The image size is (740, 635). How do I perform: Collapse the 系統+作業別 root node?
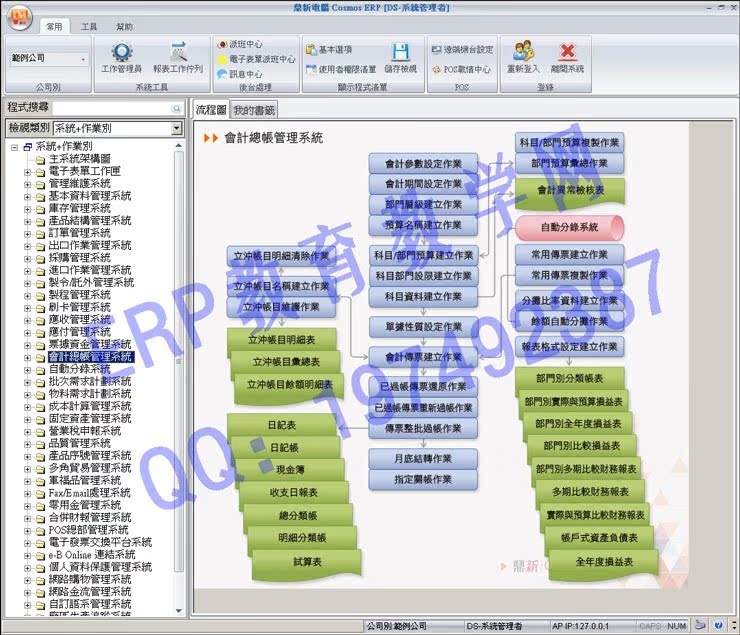pos(15,147)
